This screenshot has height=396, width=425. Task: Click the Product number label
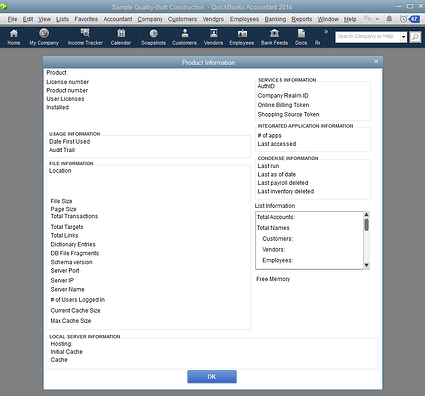[x=67, y=91]
